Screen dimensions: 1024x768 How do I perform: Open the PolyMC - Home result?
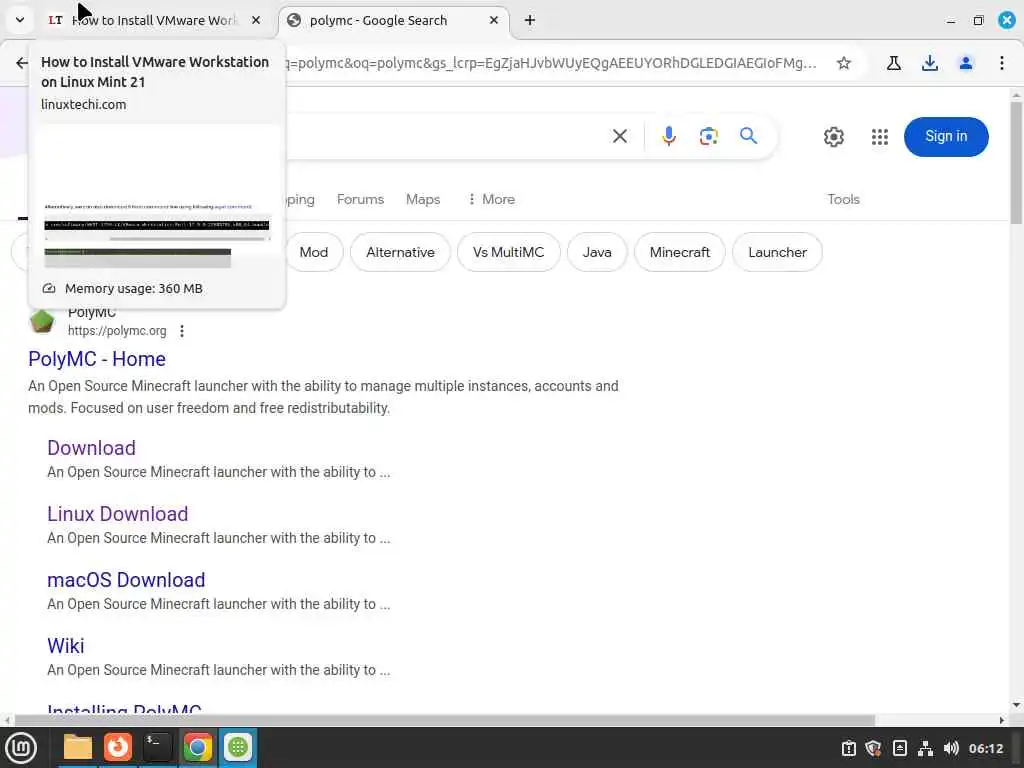click(97, 359)
